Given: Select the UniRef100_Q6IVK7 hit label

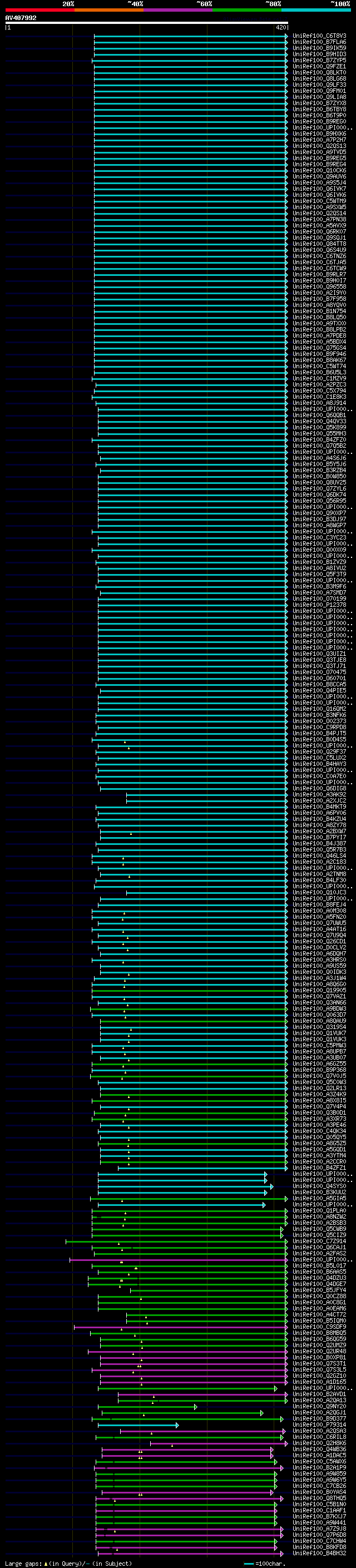Looking at the screenshot, I should (319, 189).
